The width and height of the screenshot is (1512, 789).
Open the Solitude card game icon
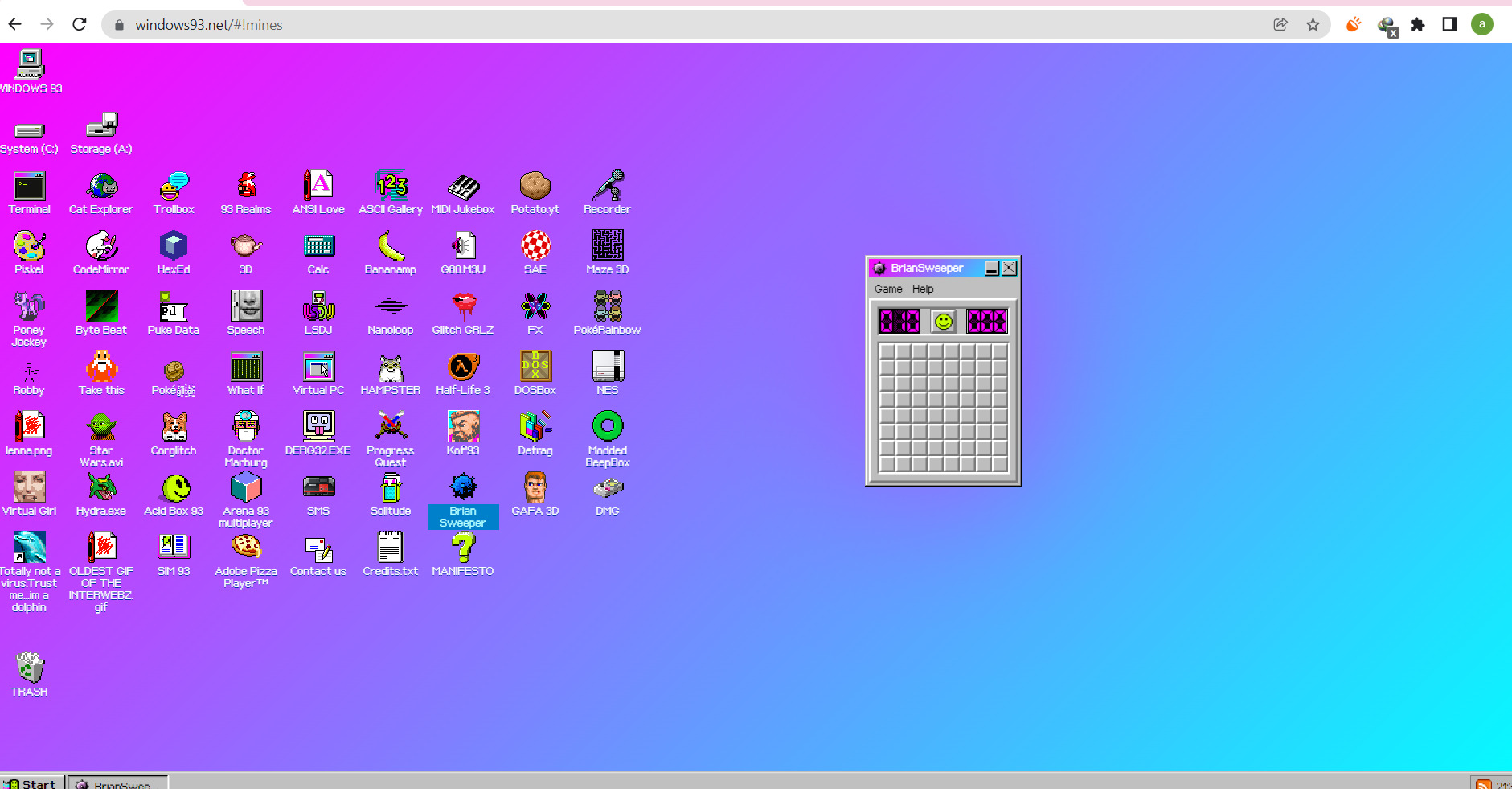tap(391, 488)
